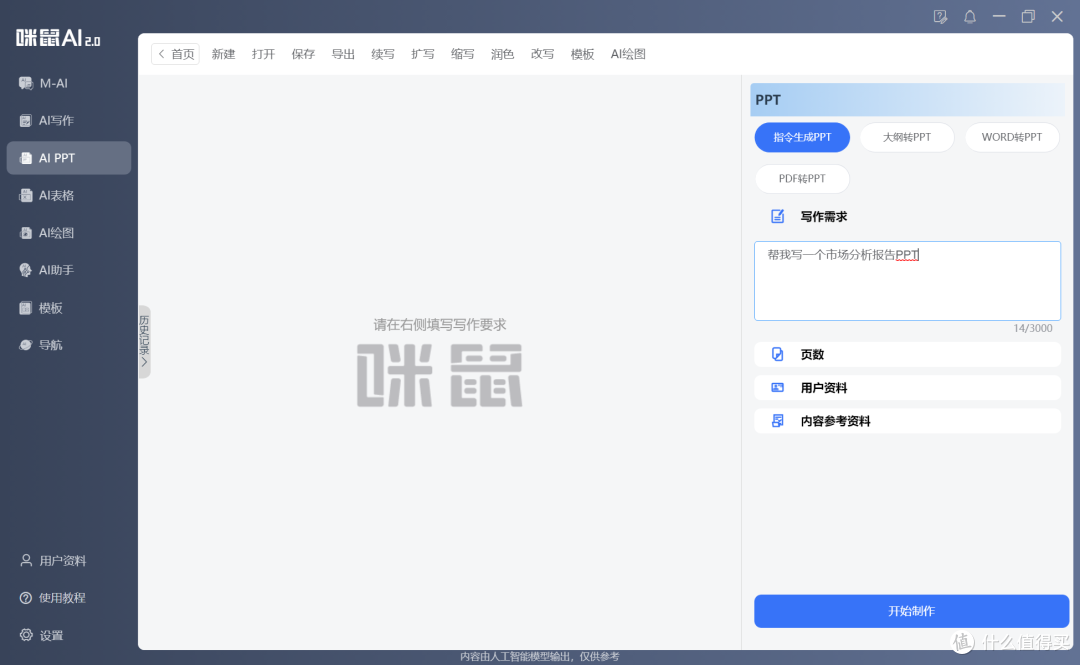The height and width of the screenshot is (665, 1080).
Task: Click the notification bell icon
Action: [970, 17]
